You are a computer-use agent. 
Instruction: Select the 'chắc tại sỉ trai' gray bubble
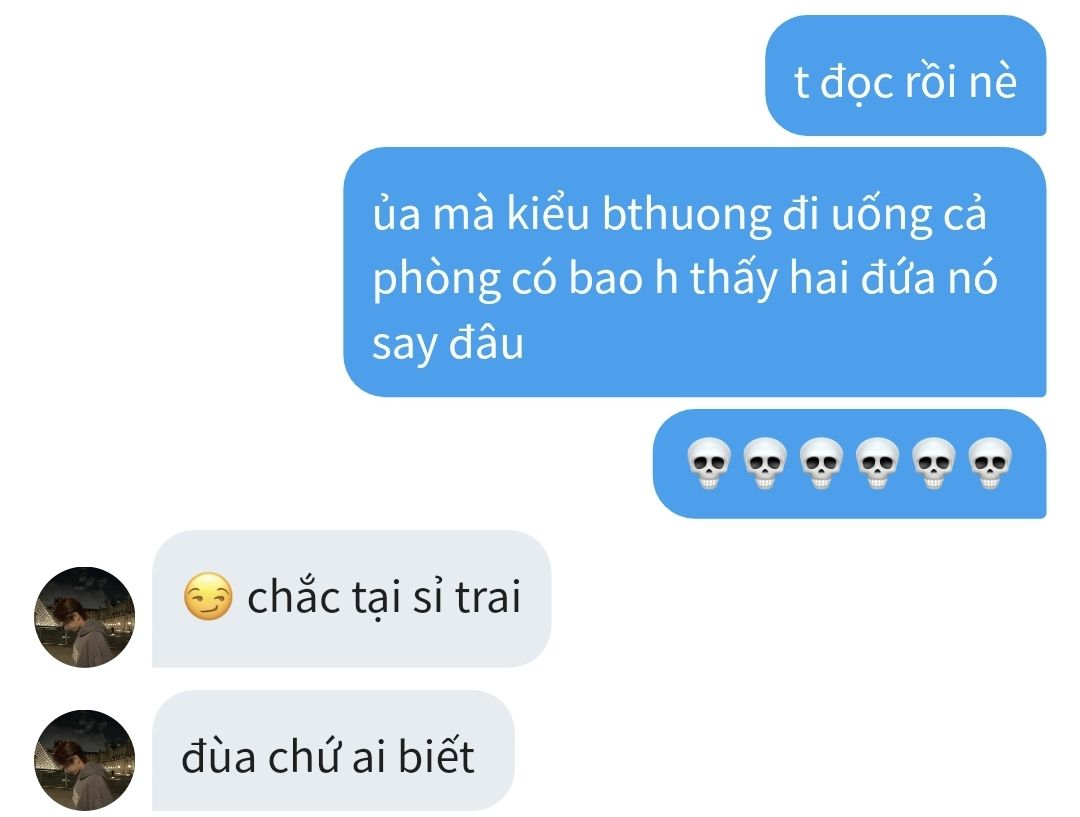pos(351,599)
